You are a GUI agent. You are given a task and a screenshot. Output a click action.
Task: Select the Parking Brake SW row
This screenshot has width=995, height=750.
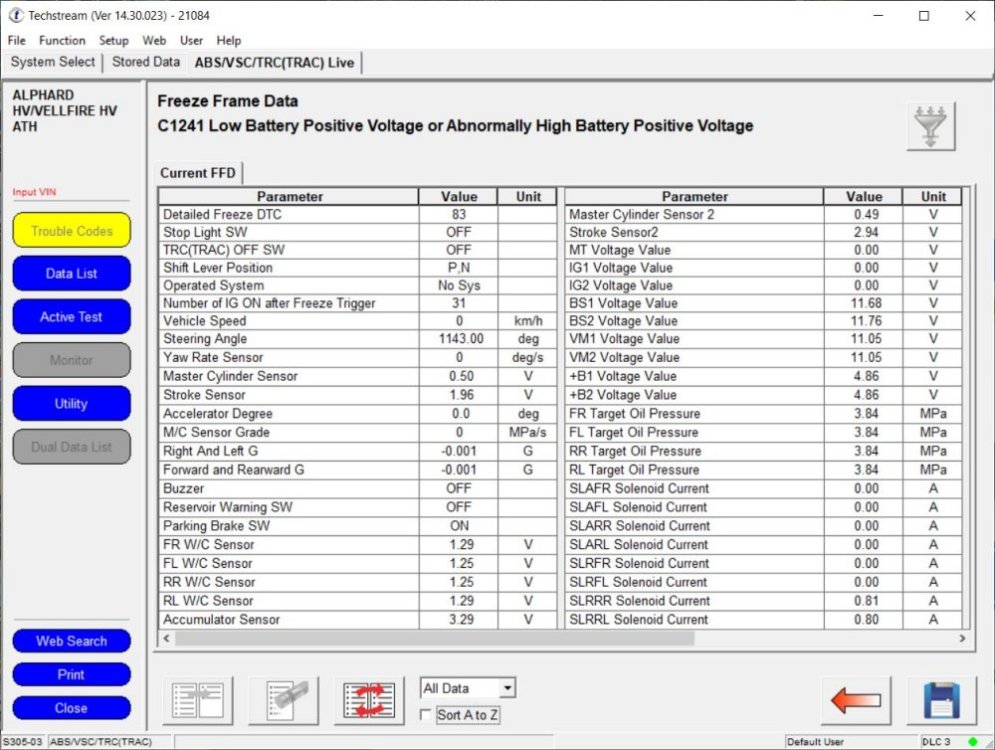357,526
